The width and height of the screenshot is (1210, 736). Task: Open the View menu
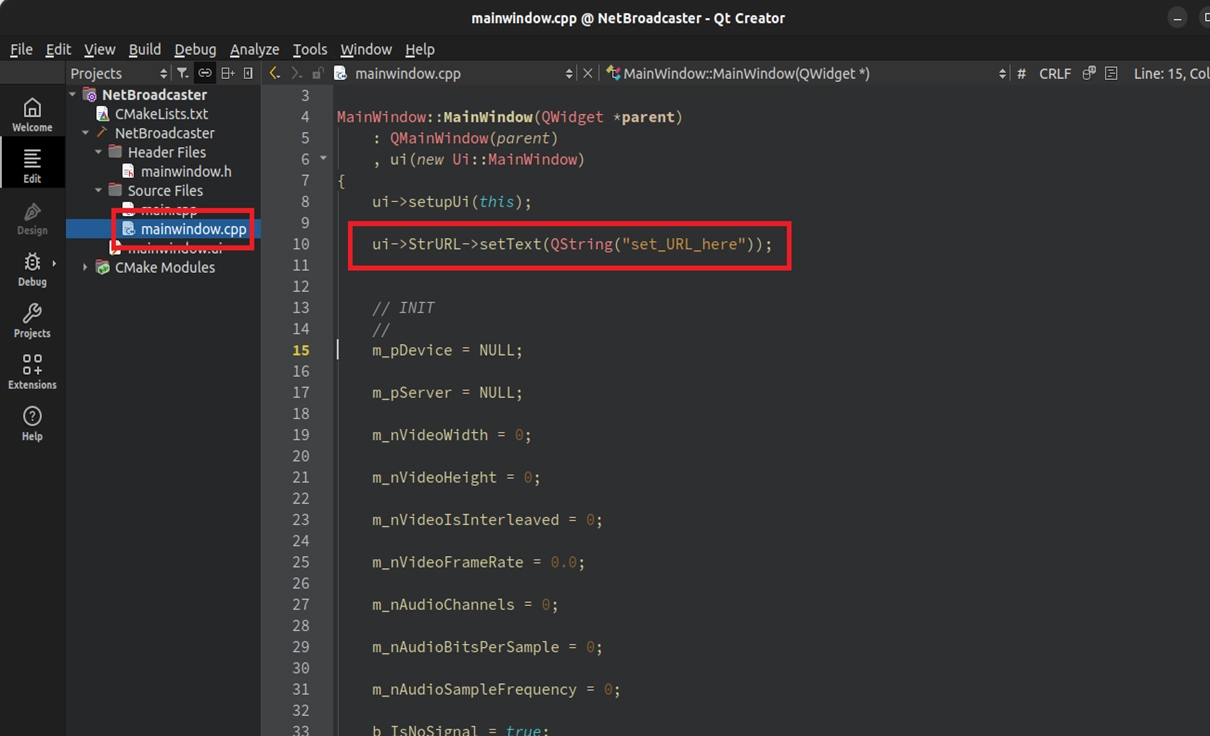(99, 49)
